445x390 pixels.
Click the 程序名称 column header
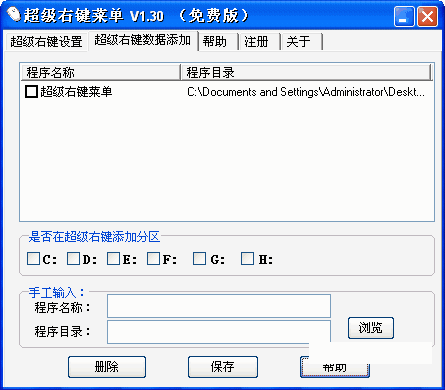point(101,72)
